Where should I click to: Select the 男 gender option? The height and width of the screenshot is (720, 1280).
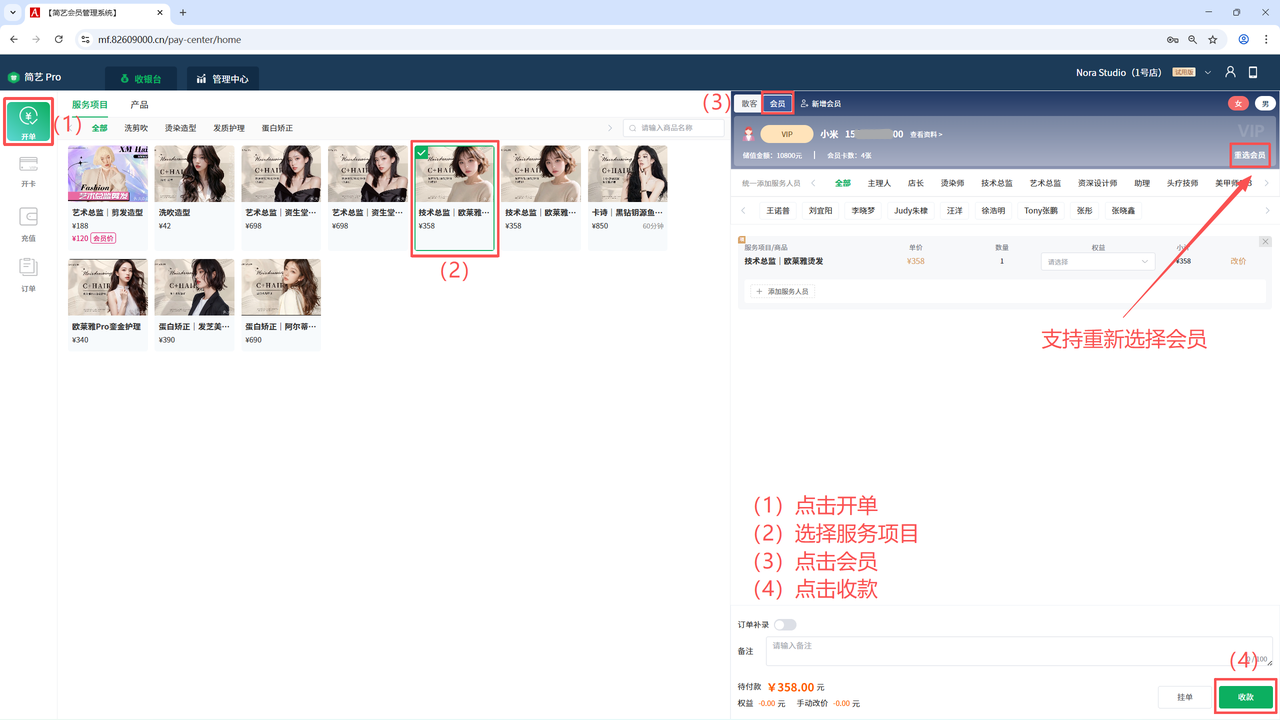point(1265,104)
